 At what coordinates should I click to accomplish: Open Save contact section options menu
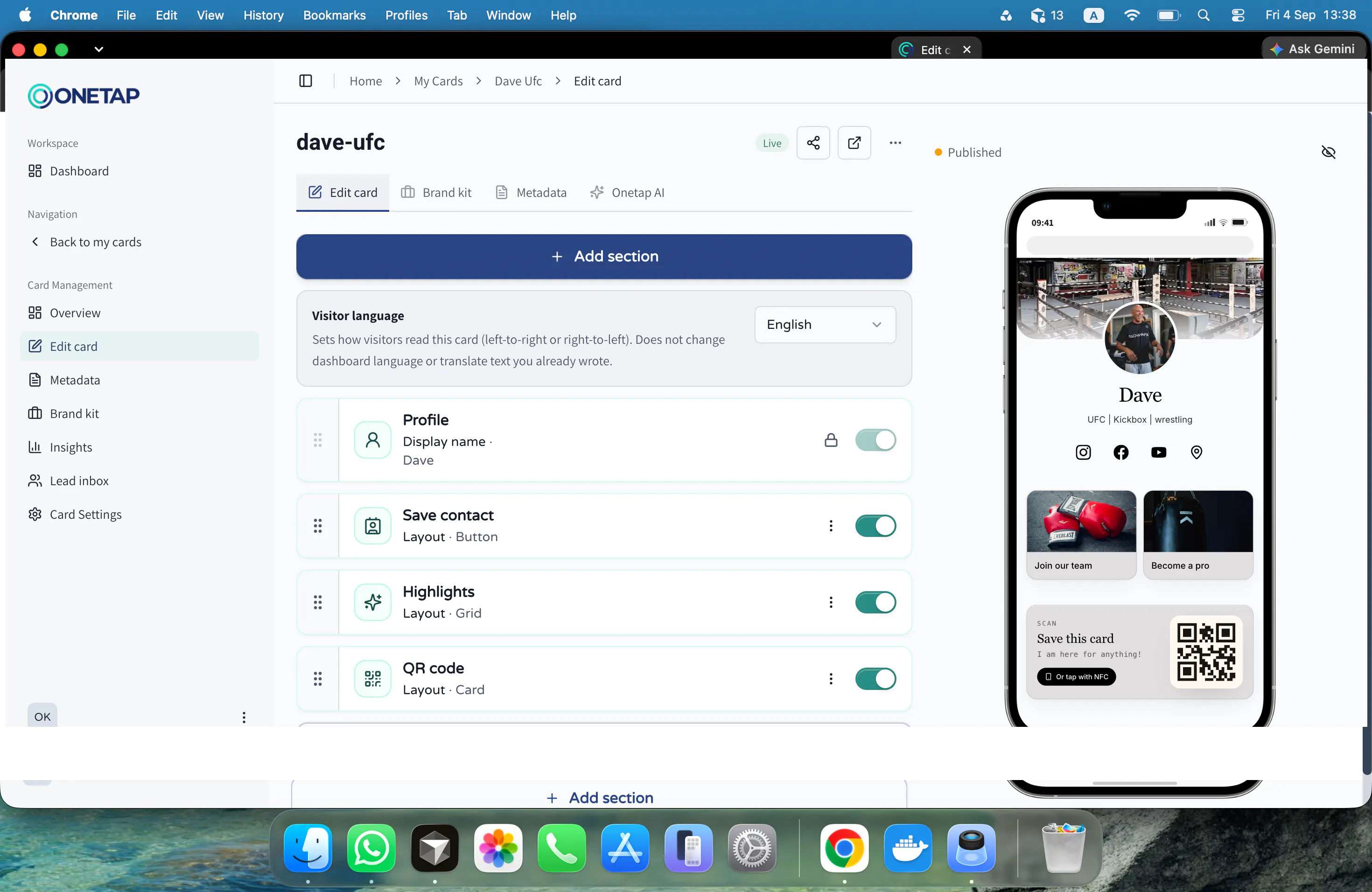click(831, 525)
